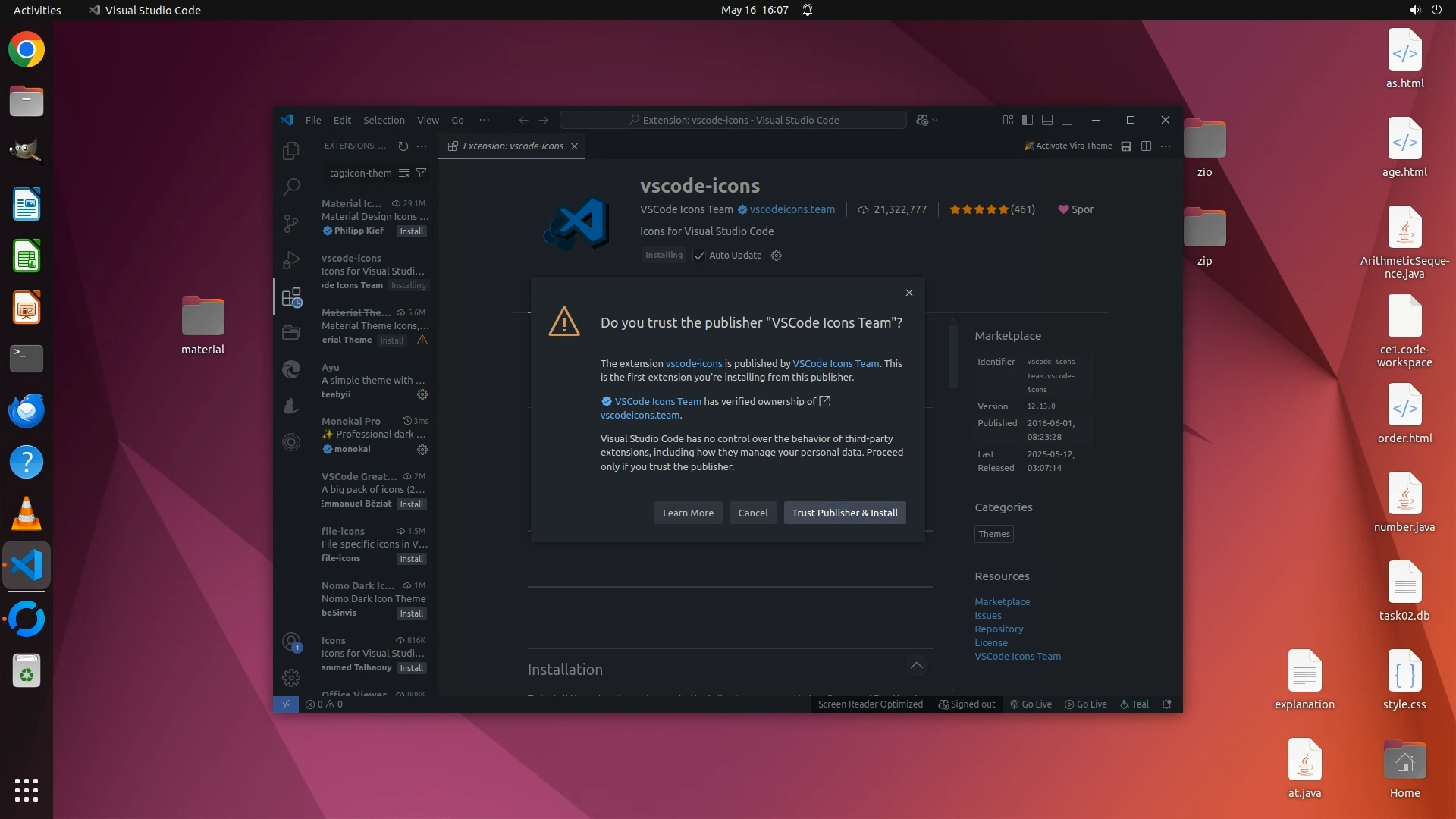This screenshot has width=1456, height=819.
Task: Open Thunderbird from the Ubuntu dock
Action: coord(27,410)
